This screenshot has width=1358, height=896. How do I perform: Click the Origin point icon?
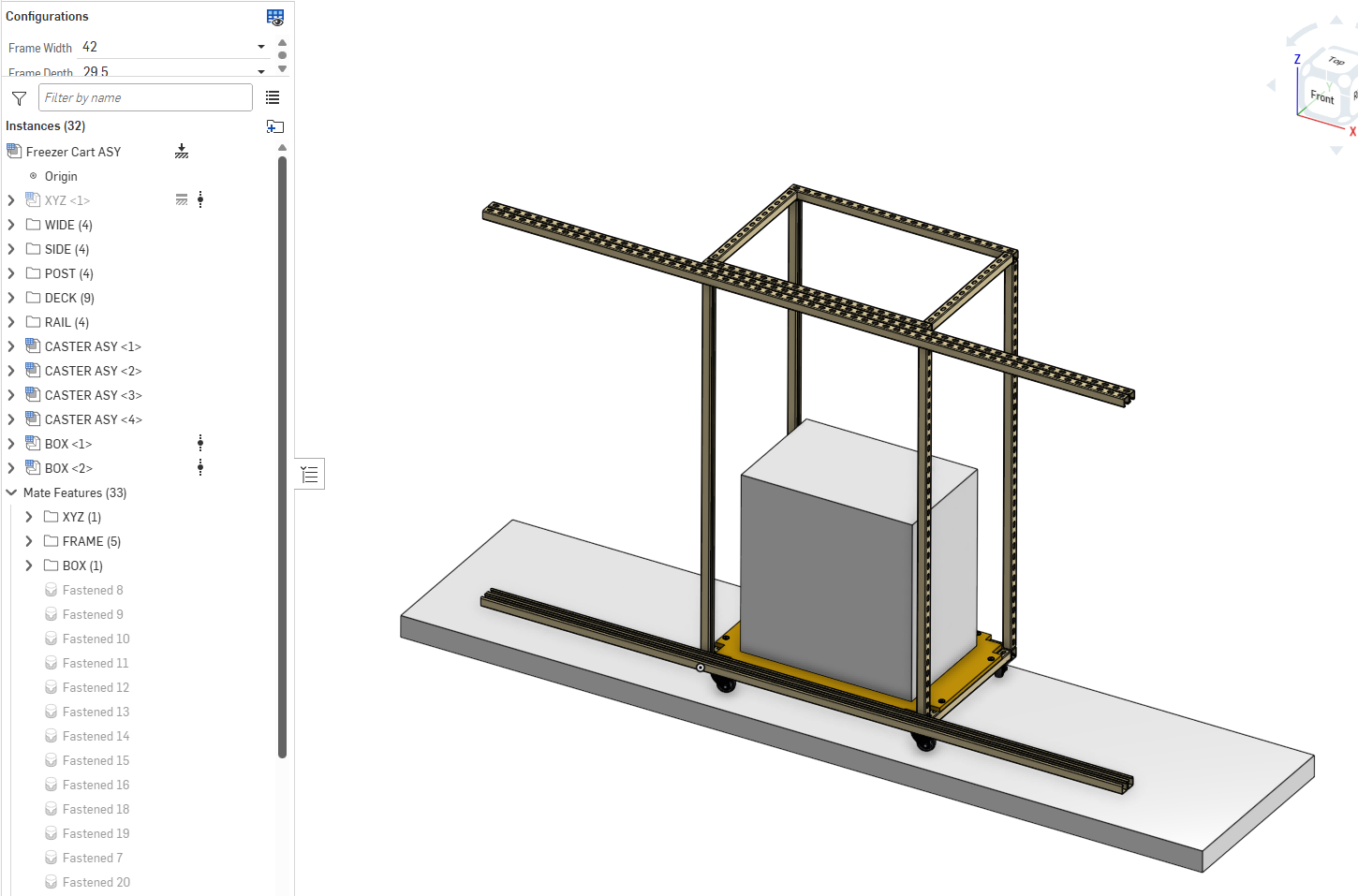click(34, 176)
